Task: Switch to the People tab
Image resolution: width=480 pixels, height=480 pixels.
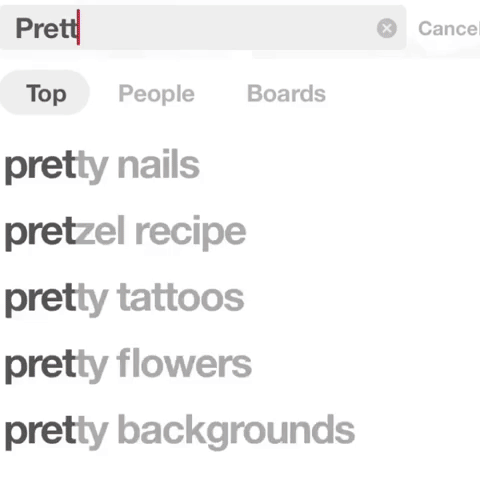Action: pos(156,94)
